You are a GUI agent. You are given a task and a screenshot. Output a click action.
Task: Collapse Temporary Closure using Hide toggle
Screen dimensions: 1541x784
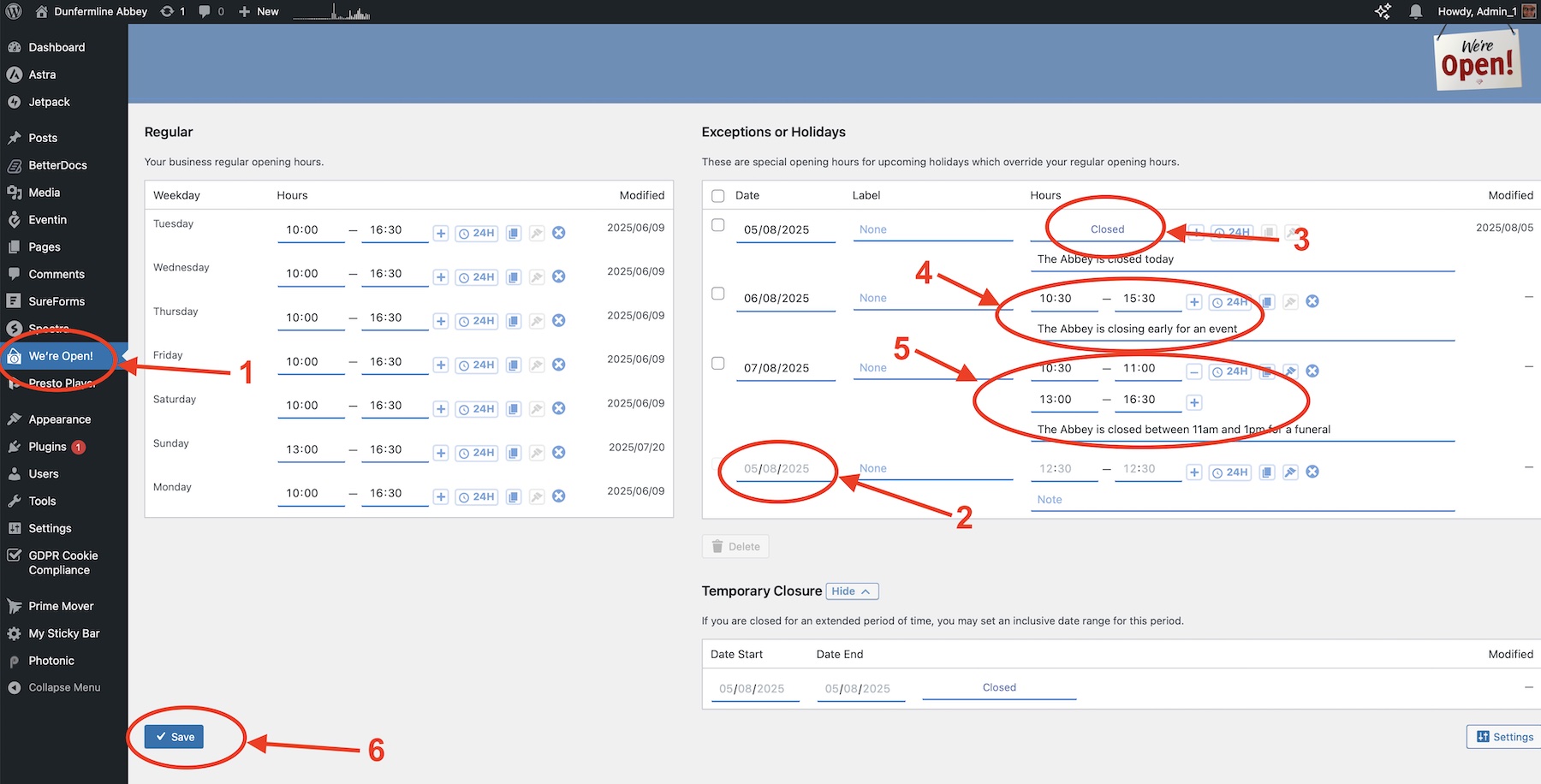(x=852, y=591)
